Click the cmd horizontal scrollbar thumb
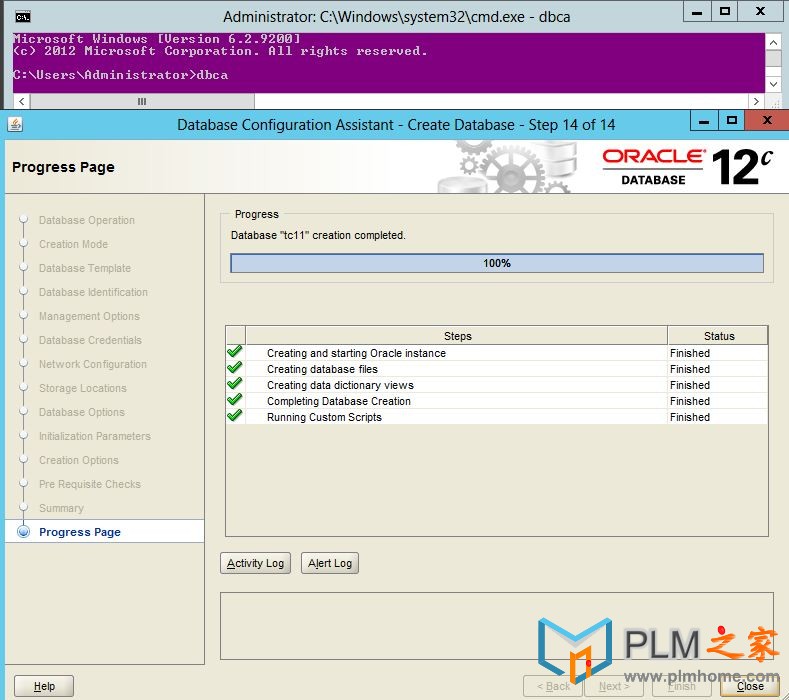This screenshot has height=700, width=789. coord(142,101)
